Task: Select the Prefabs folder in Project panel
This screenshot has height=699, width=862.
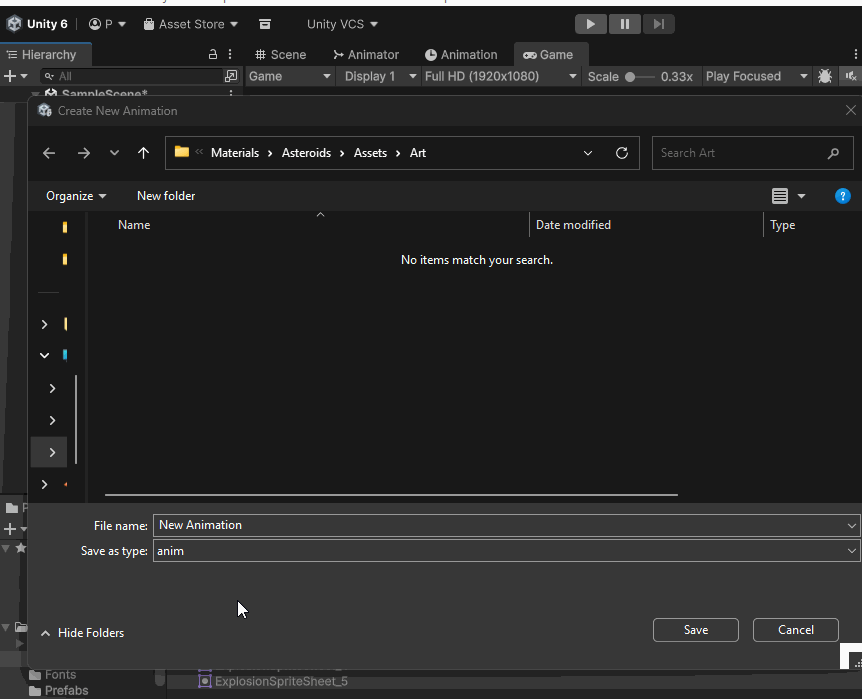Action: [59, 691]
